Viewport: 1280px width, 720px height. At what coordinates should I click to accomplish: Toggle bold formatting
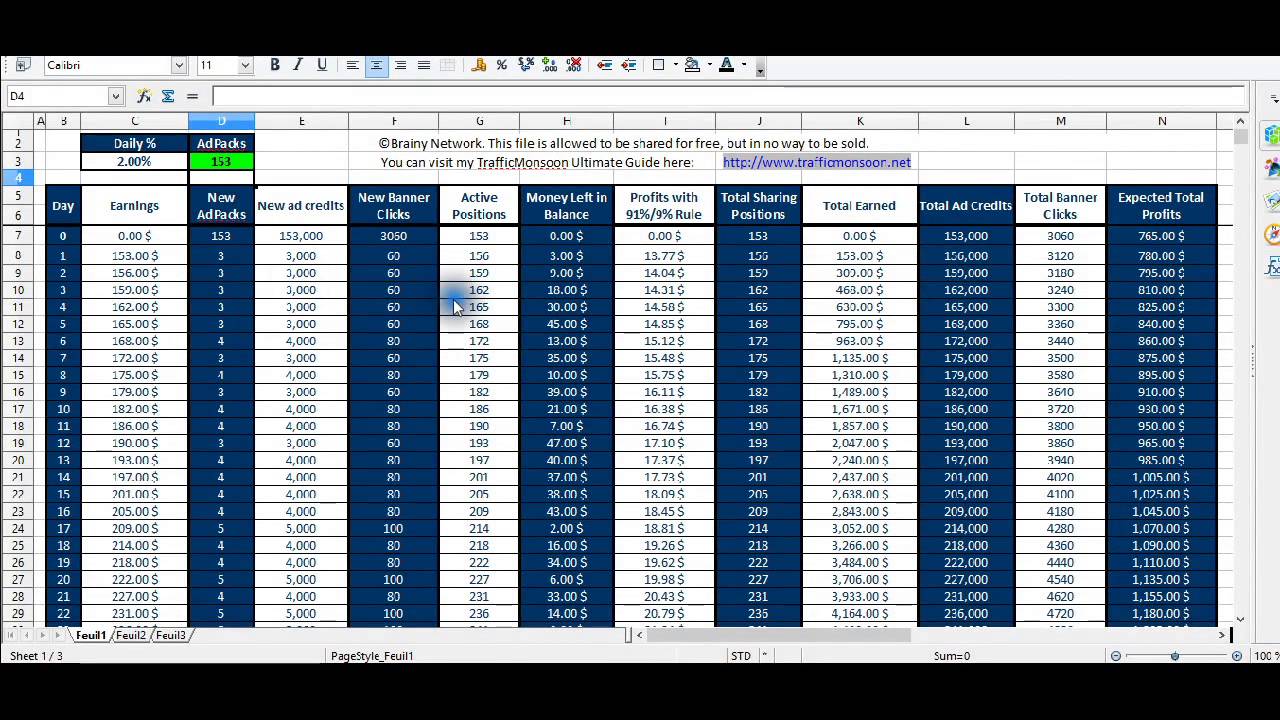click(275, 65)
